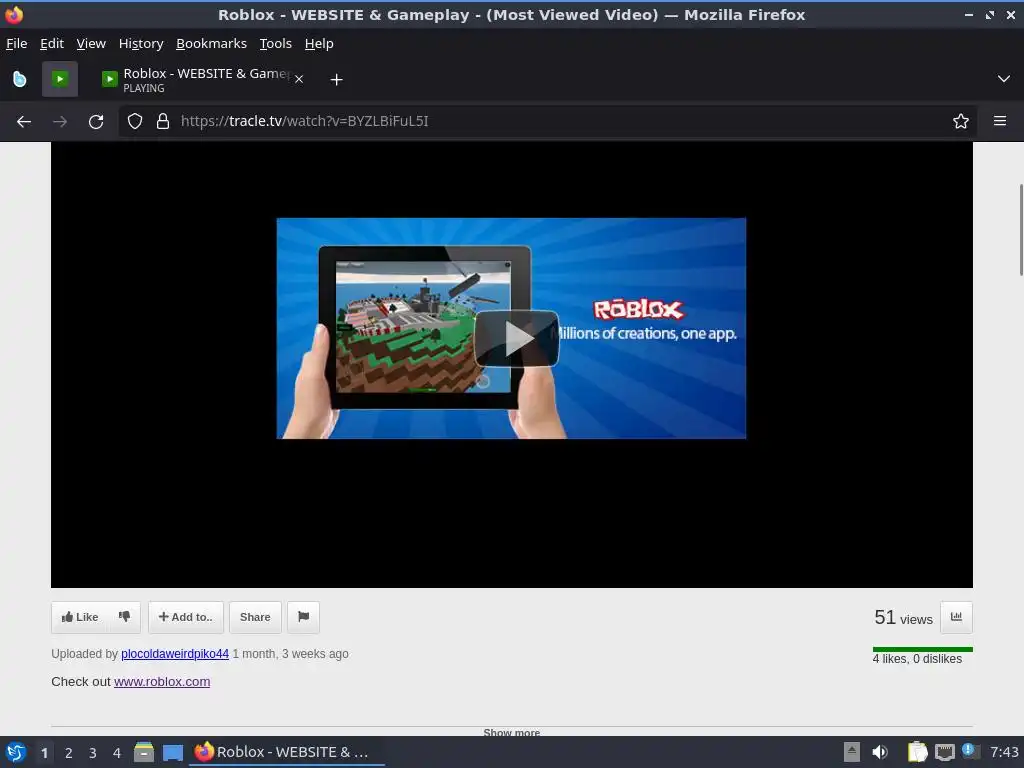Like the video with thumbs up
This screenshot has height=768, width=1024.
pos(80,617)
